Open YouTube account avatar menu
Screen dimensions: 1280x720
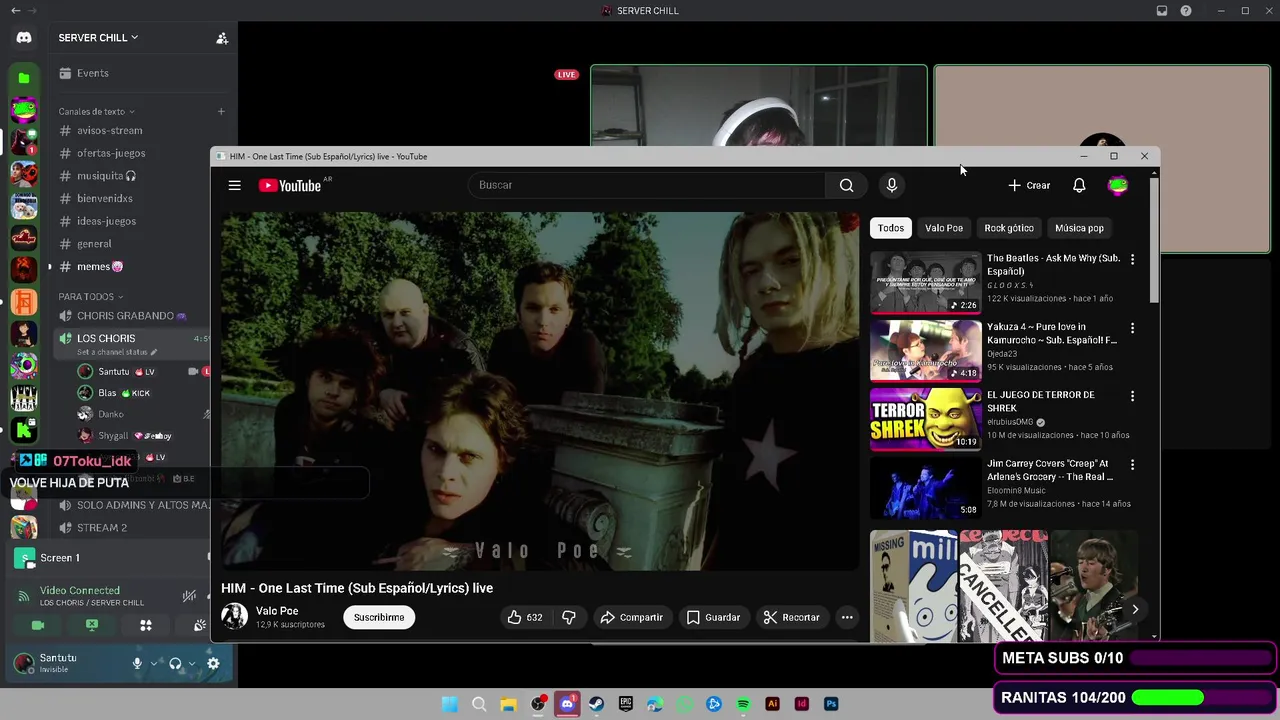[1118, 185]
